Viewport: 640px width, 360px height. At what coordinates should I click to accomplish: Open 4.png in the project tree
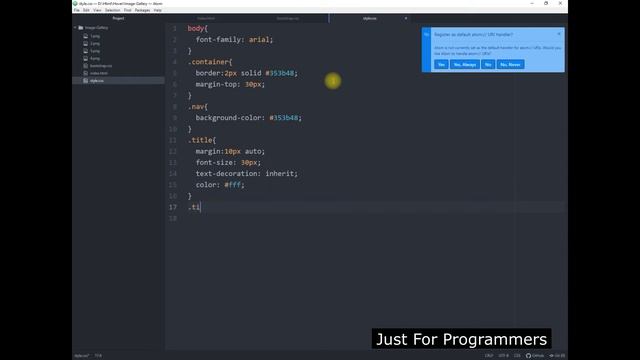pos(95,58)
